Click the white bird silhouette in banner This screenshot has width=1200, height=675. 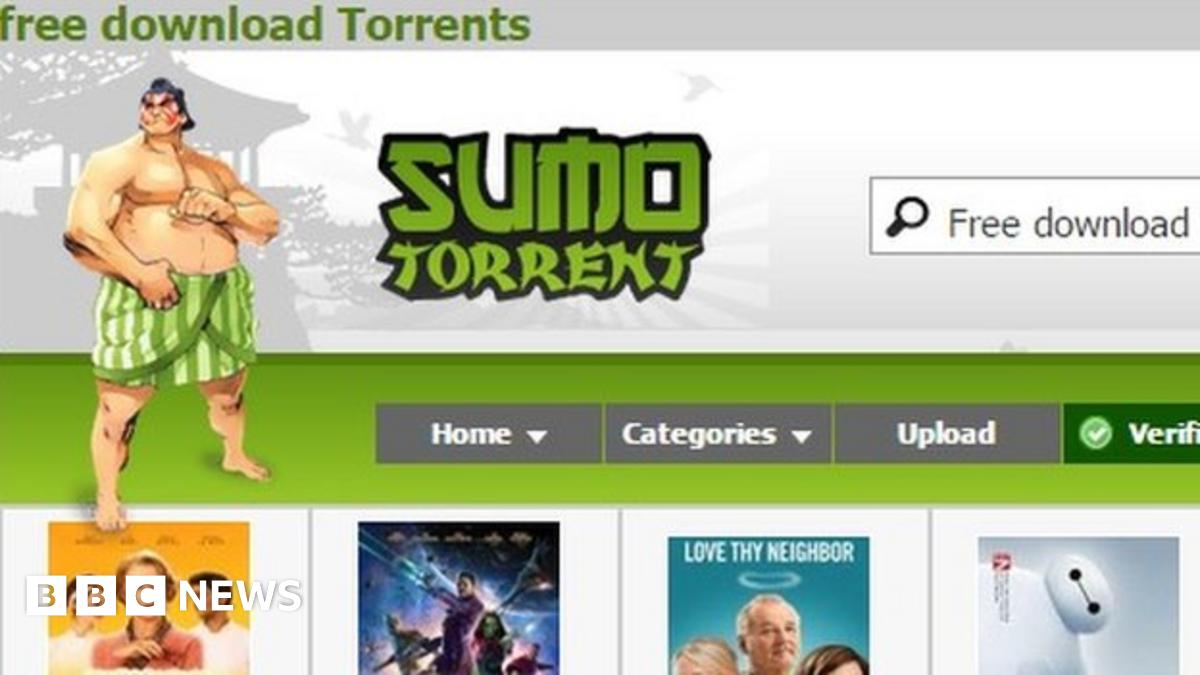coord(698,85)
